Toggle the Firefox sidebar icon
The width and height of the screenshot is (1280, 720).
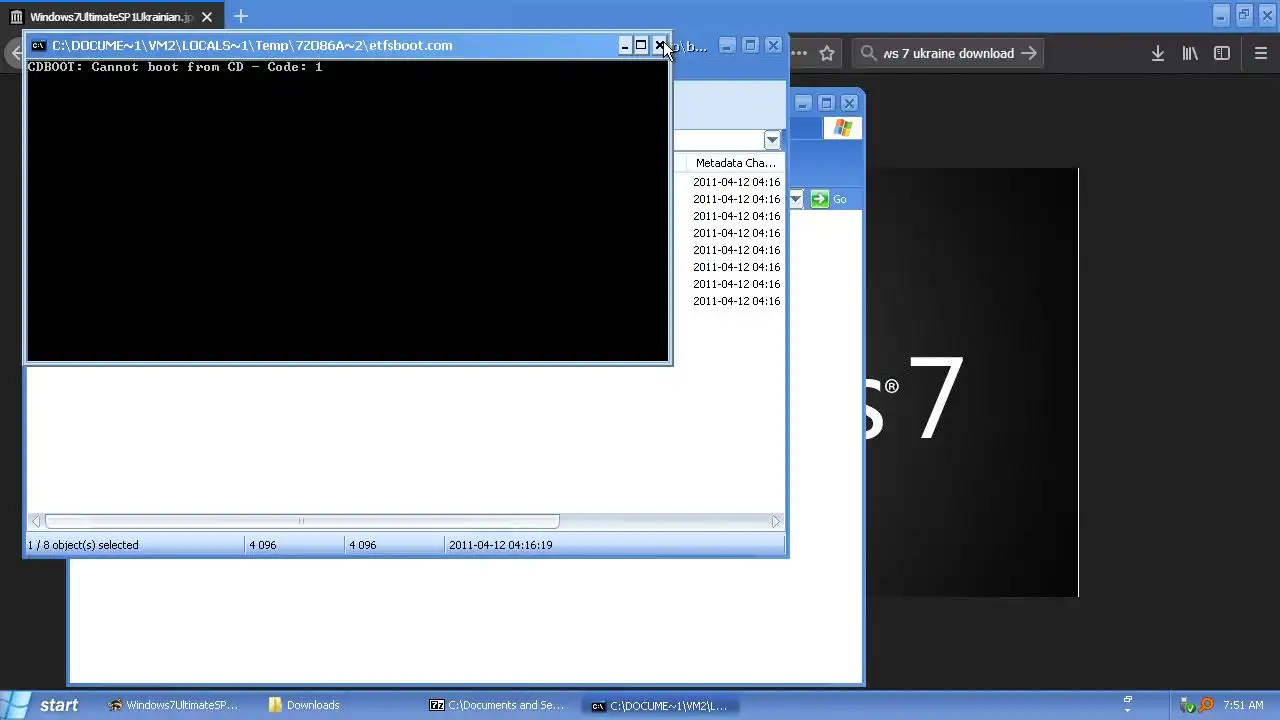[1222, 54]
